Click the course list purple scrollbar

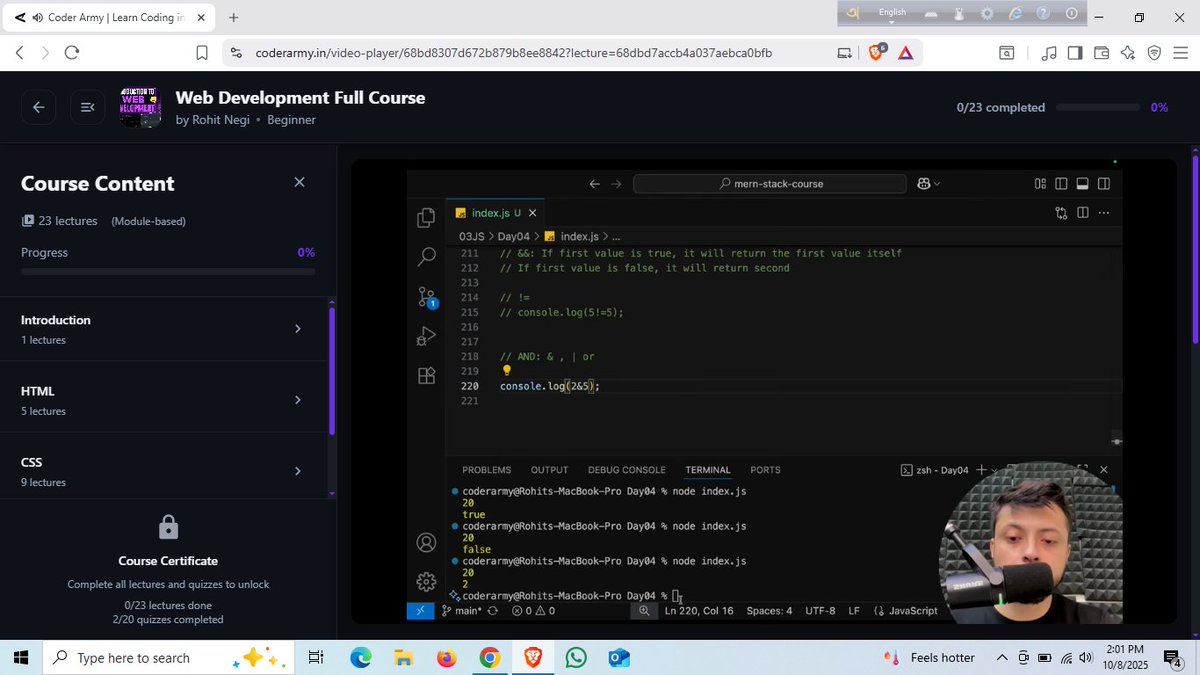coord(332,370)
